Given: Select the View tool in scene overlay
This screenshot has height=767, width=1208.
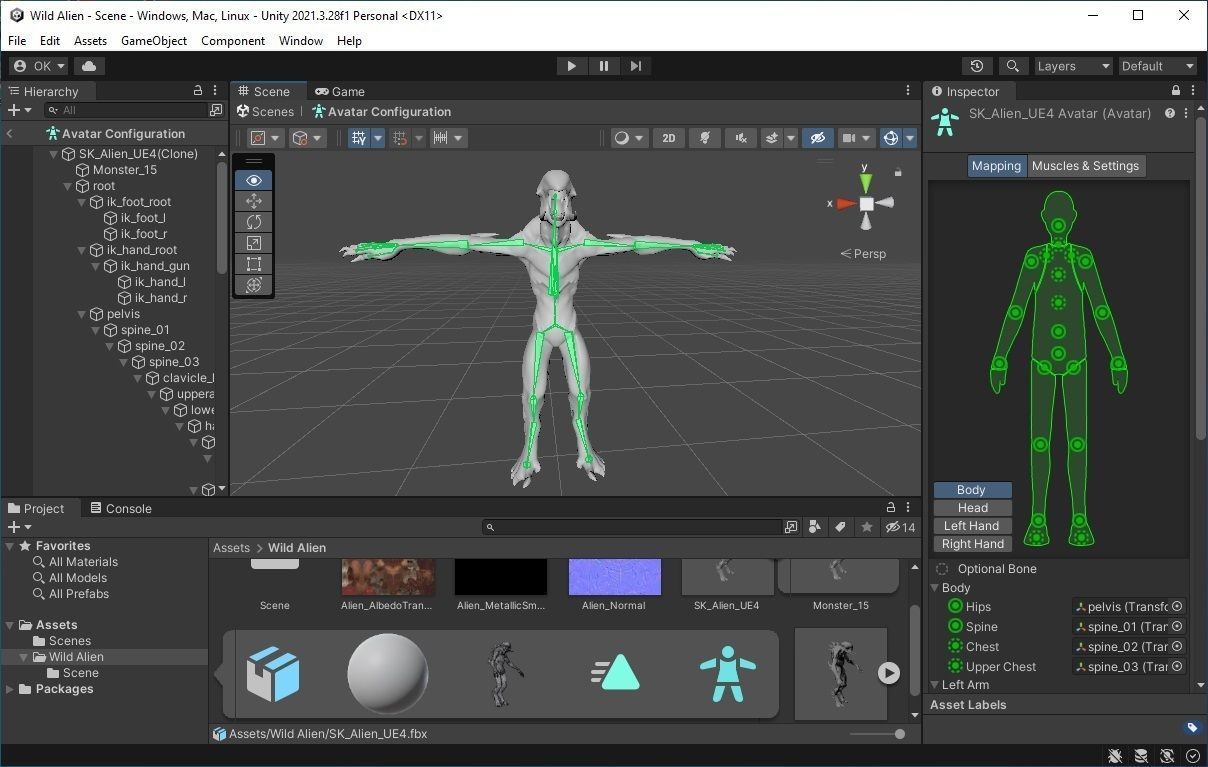Looking at the screenshot, I should (x=254, y=180).
